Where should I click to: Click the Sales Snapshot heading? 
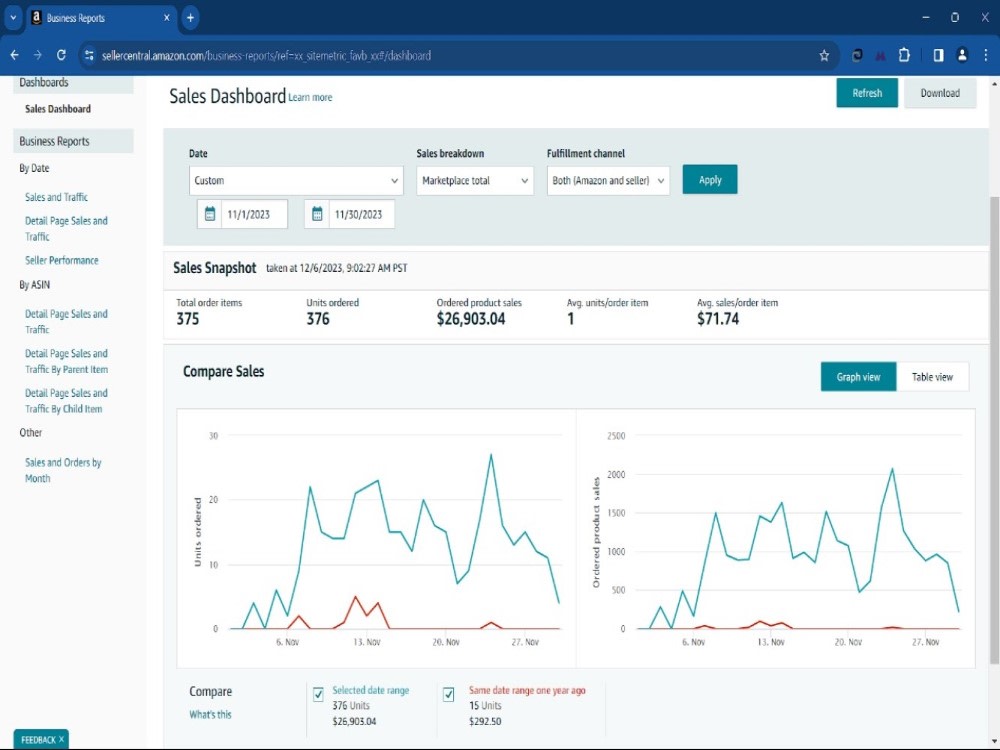click(215, 268)
